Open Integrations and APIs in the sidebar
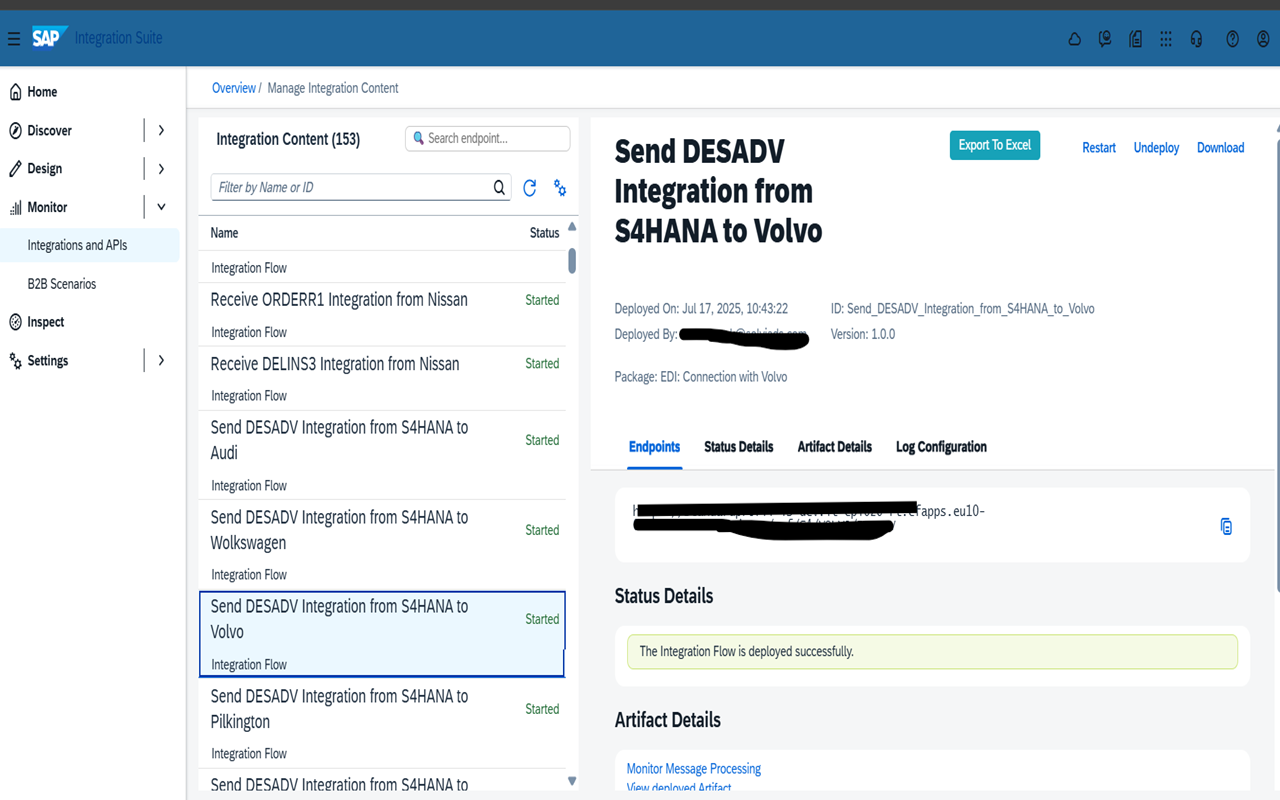Viewport: 1280px width, 800px height. coord(90,245)
